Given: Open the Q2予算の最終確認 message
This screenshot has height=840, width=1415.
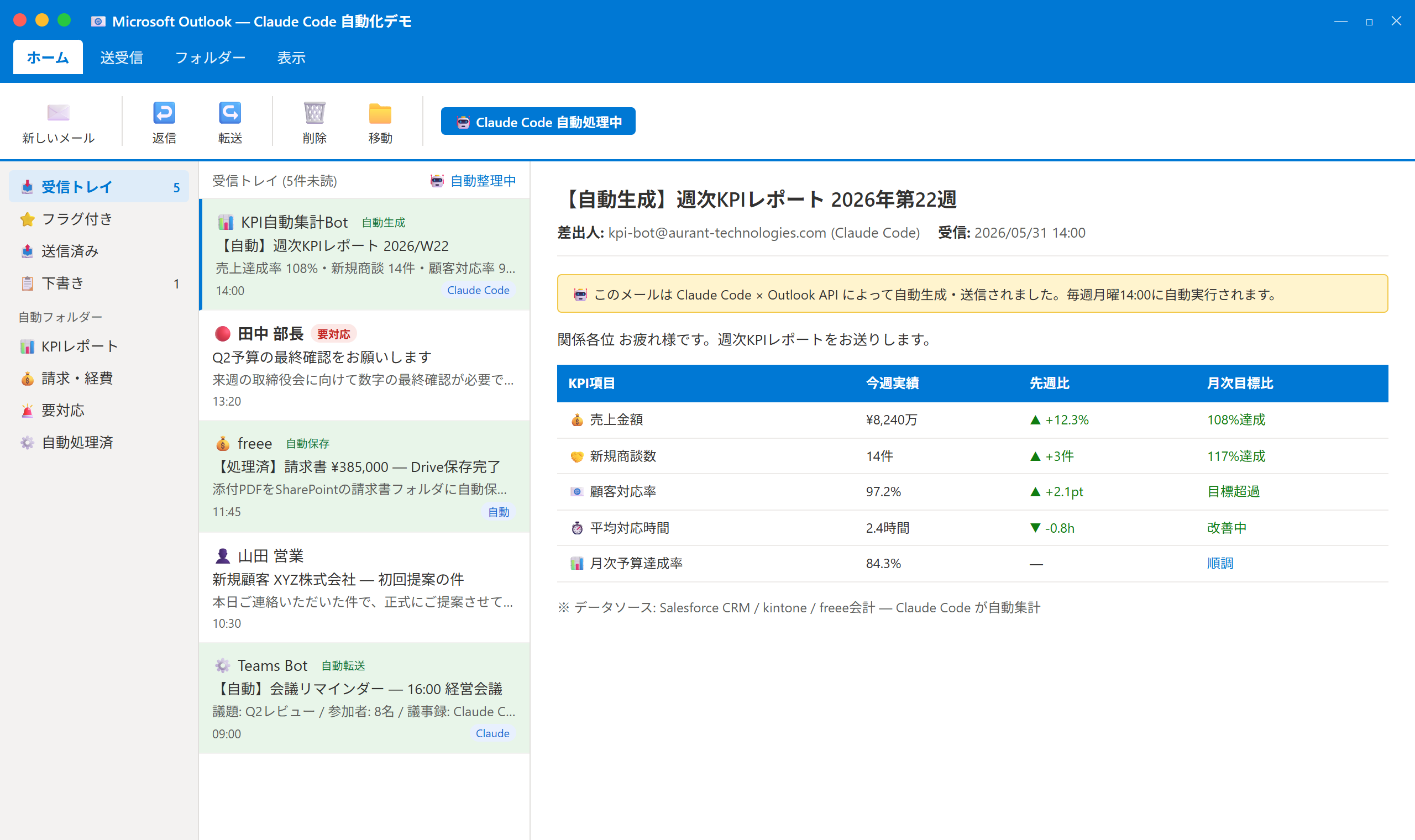Looking at the screenshot, I should [x=364, y=366].
